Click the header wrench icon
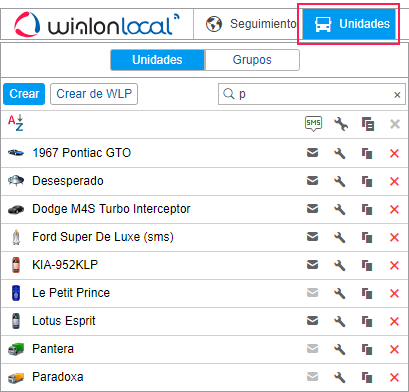Viewport: 409px width, 392px height. click(x=341, y=124)
